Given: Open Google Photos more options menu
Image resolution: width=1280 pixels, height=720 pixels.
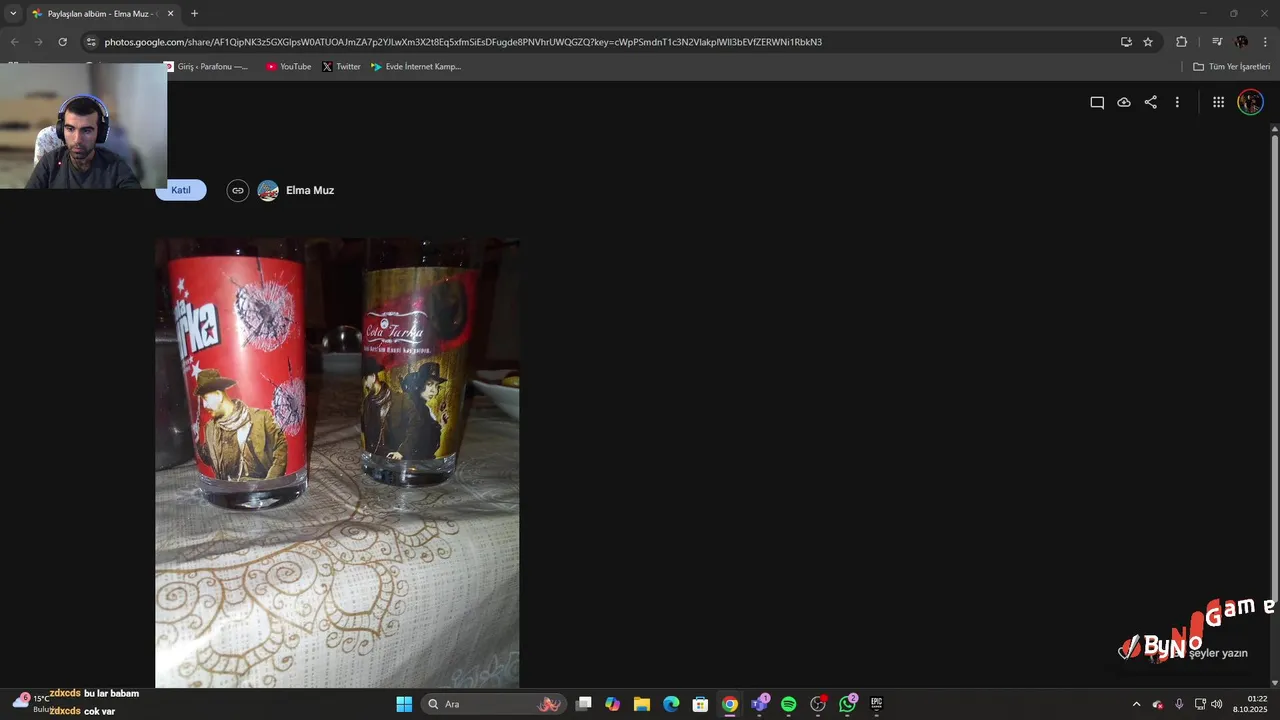Looking at the screenshot, I should pyautogui.click(x=1177, y=102).
